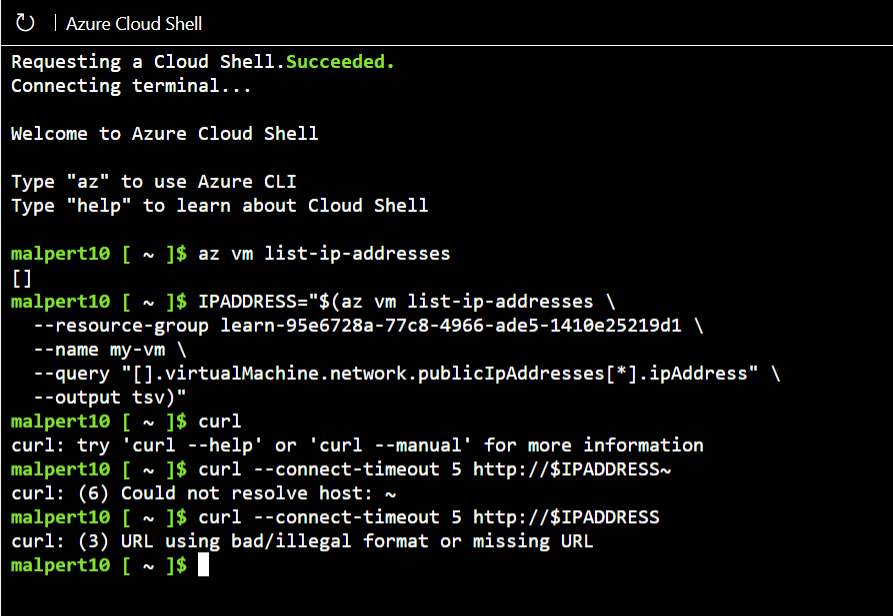893x616 pixels.
Task: Select the Could not resolve host error
Action: (200, 493)
